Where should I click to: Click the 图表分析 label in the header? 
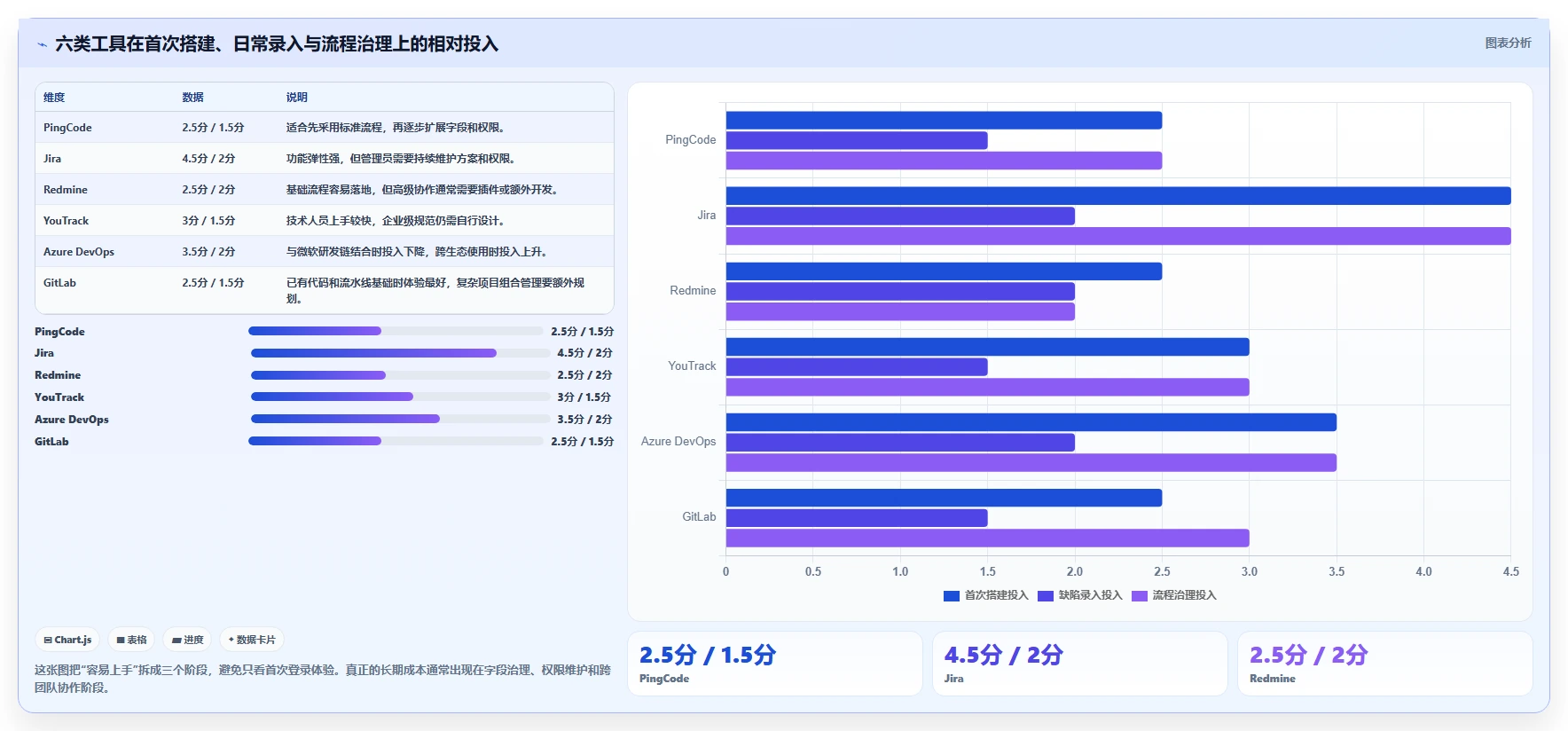pyautogui.click(x=1508, y=43)
